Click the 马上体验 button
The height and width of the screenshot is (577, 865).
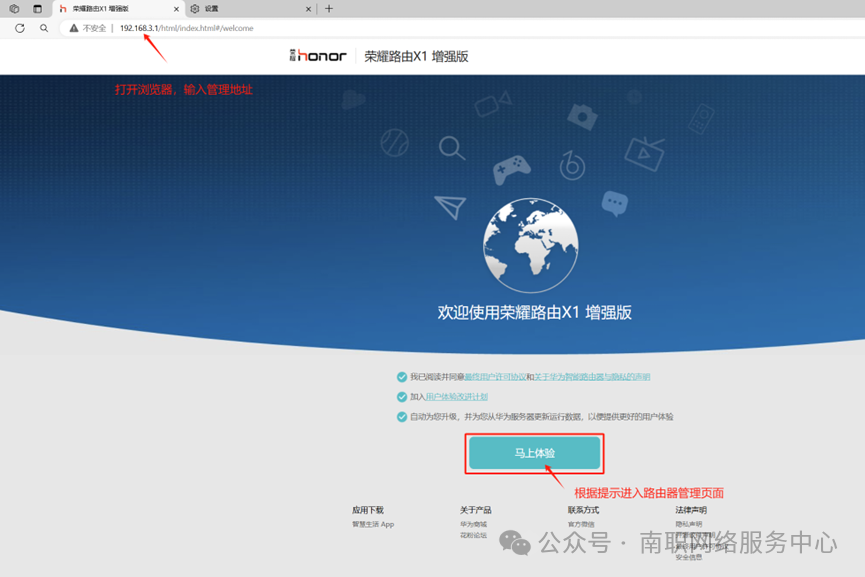point(535,453)
